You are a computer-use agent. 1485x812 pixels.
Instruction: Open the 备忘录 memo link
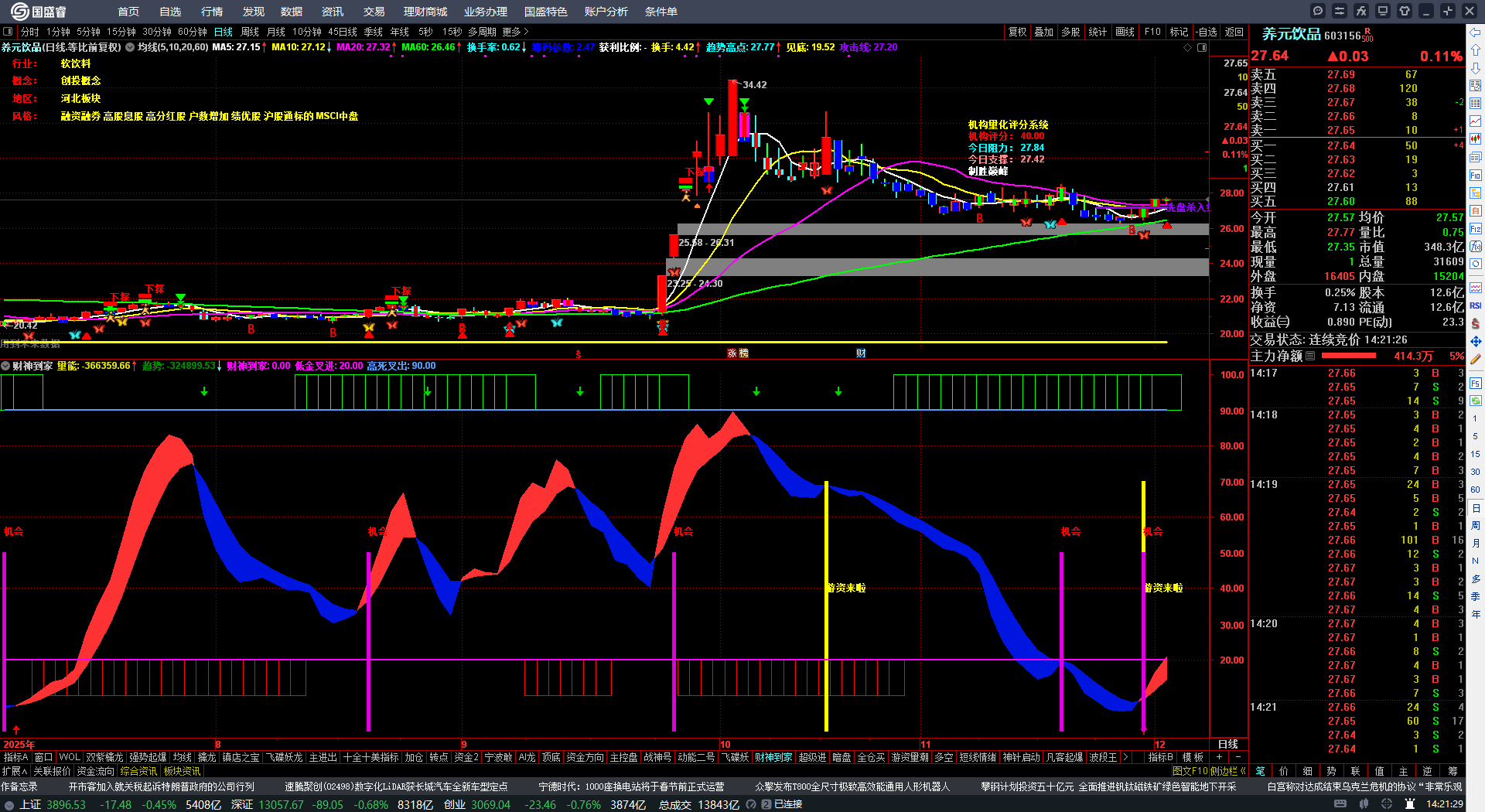tap(19, 786)
